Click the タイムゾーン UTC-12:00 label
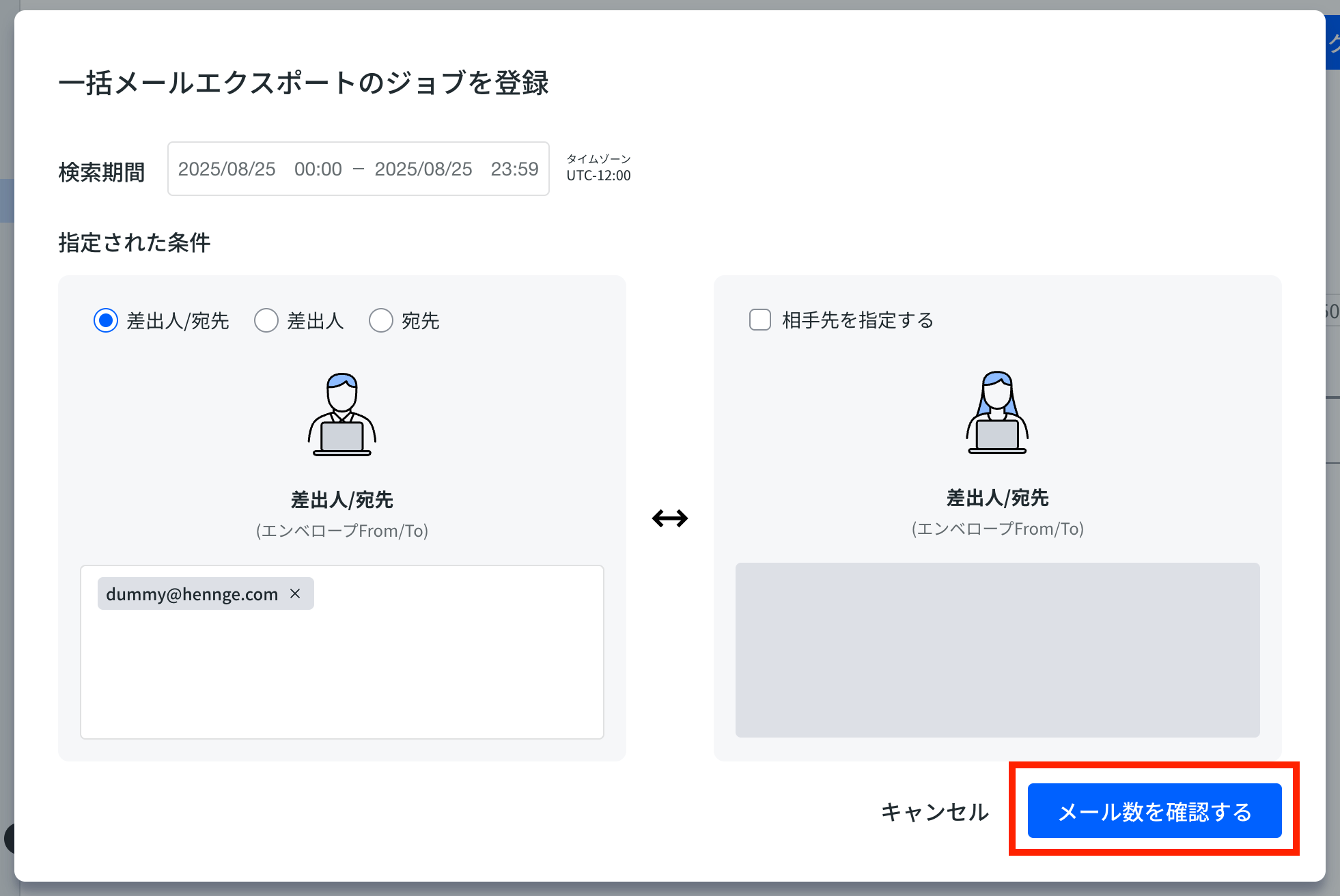 point(598,167)
